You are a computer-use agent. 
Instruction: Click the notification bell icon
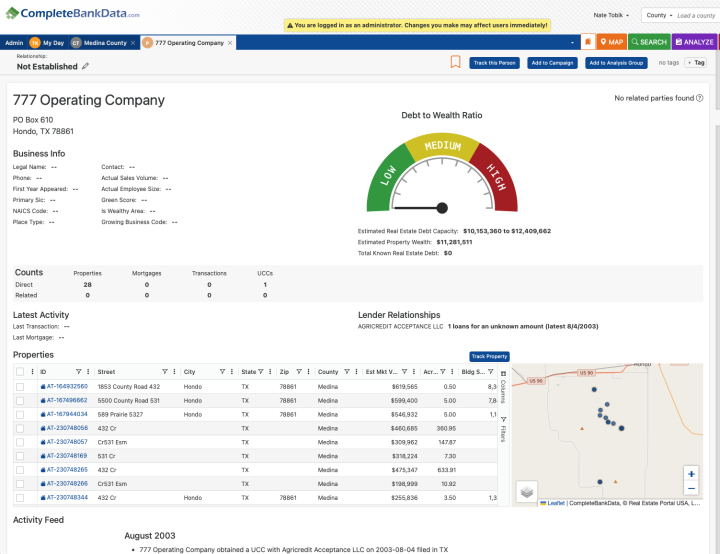click(588, 42)
